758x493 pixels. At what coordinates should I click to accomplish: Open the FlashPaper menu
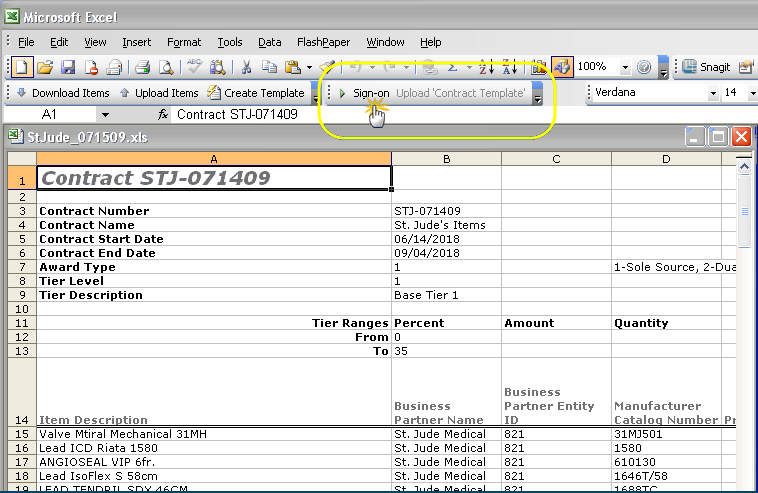(323, 42)
